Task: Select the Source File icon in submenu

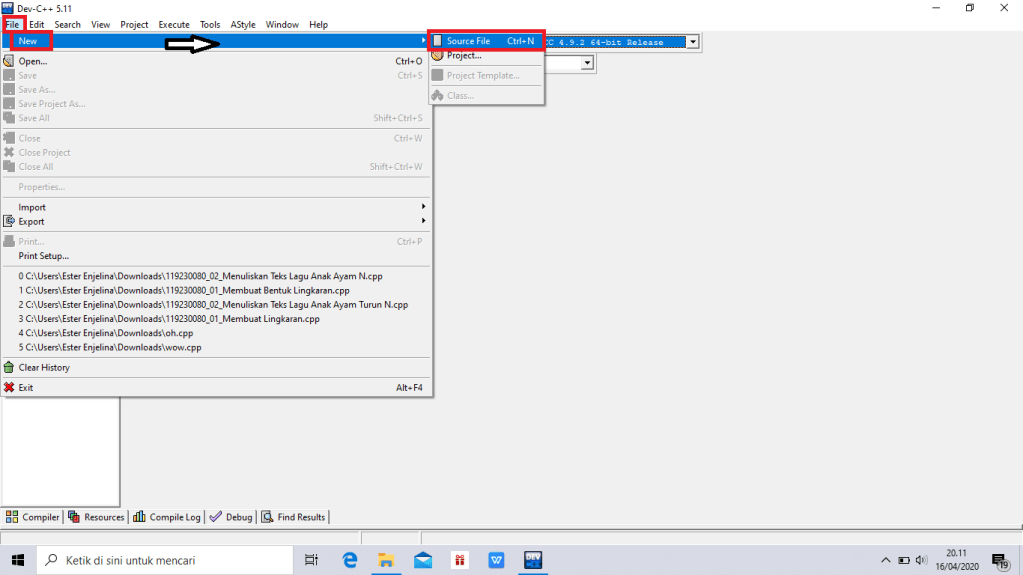Action: (x=437, y=41)
